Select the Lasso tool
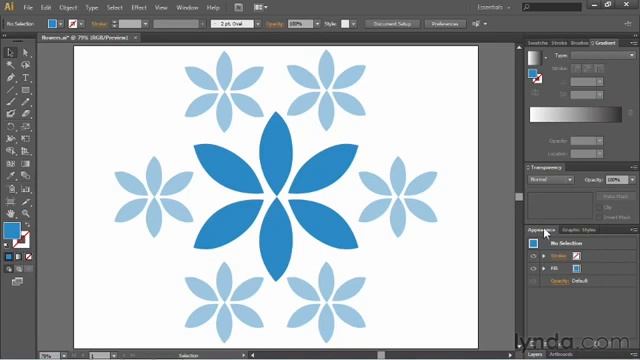Viewport: 640px width, 360px height. click(25, 65)
